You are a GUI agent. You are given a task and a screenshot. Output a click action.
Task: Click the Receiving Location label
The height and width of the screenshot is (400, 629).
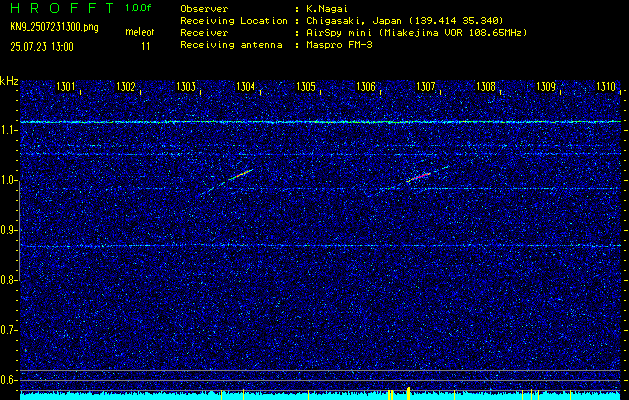234,21
